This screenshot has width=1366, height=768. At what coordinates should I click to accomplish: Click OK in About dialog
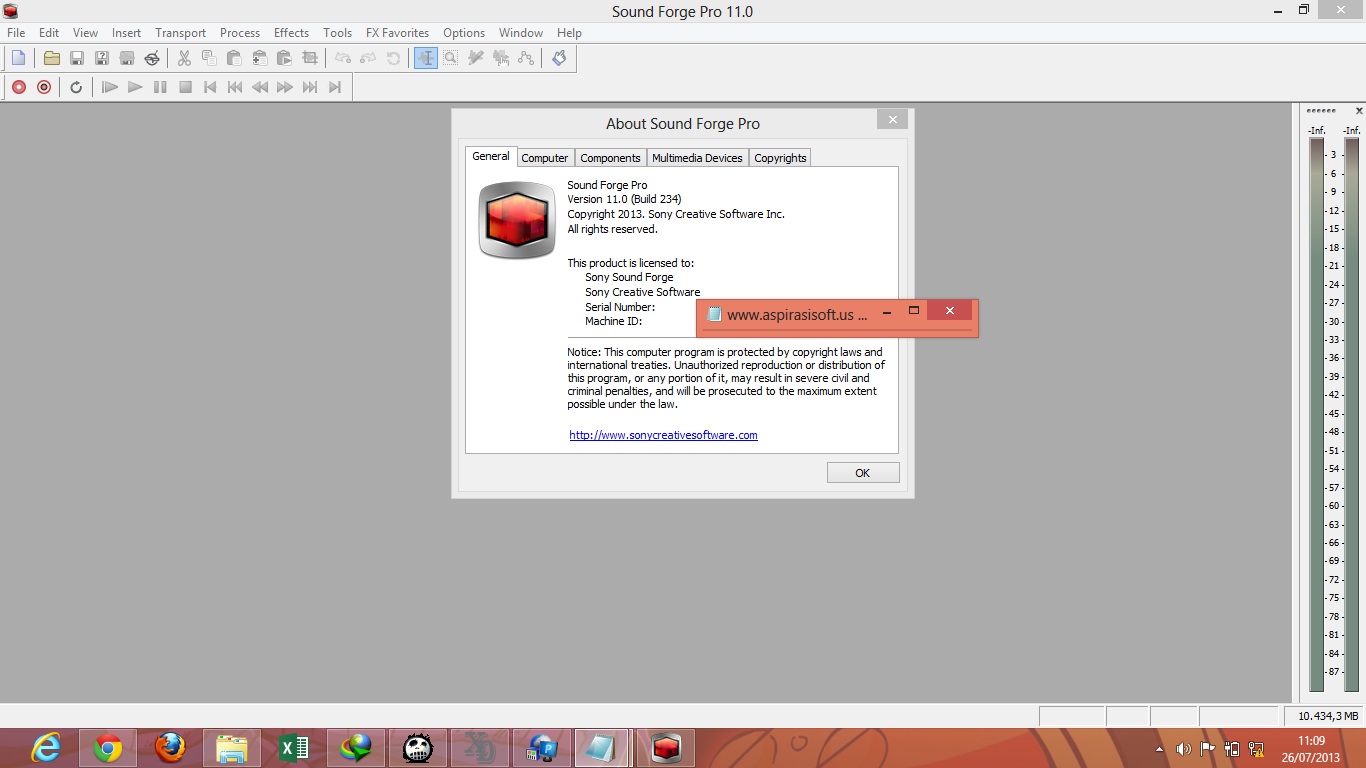click(x=863, y=473)
